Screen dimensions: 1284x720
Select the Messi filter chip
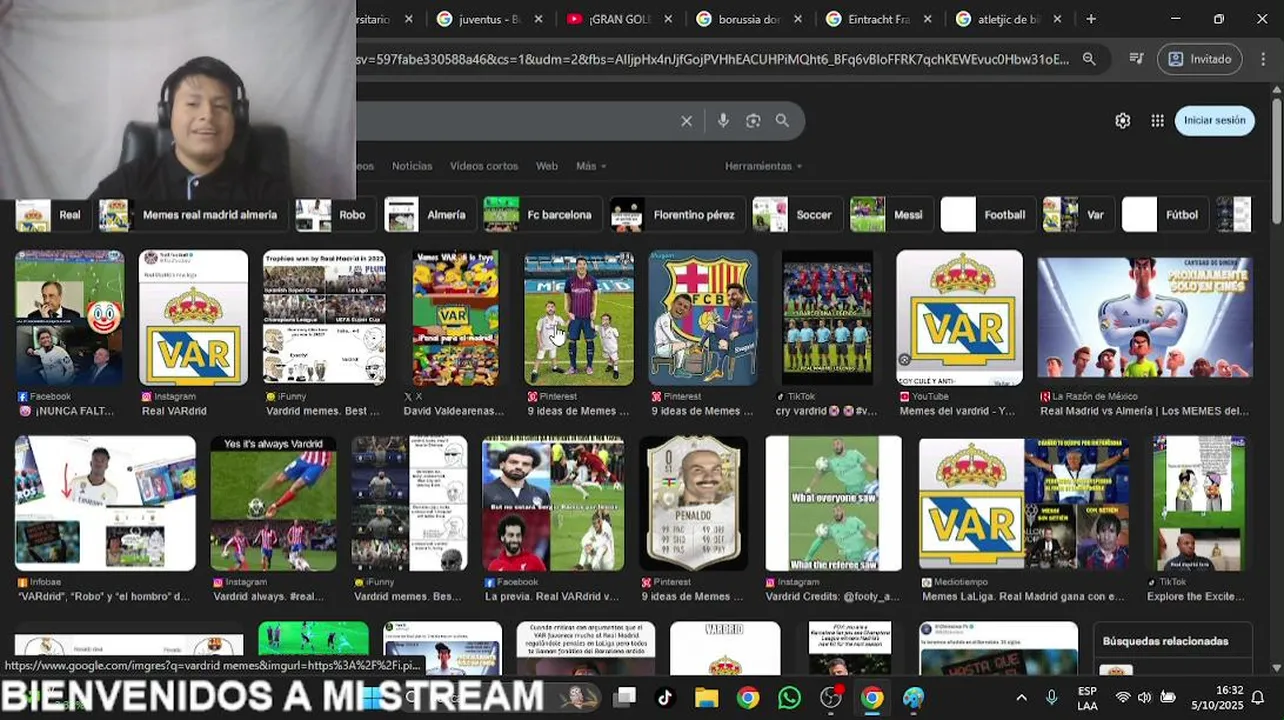coord(891,215)
